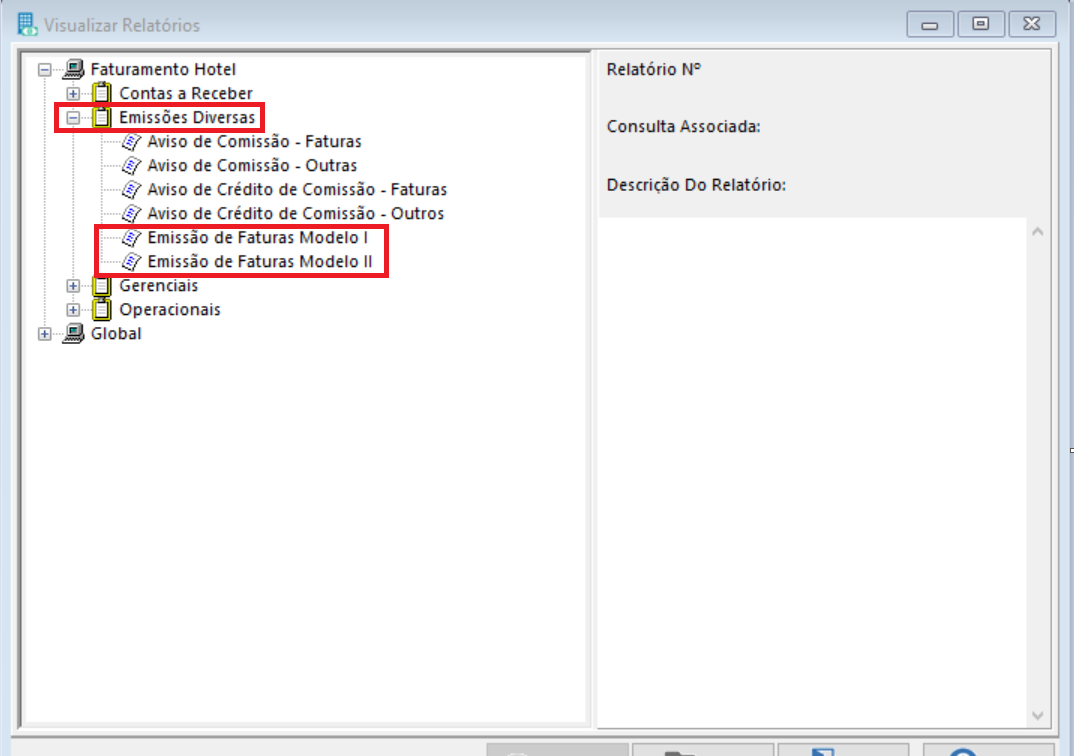The height and width of the screenshot is (756, 1074).
Task: Click description scrollbar up arrow
Action: coord(1038,232)
